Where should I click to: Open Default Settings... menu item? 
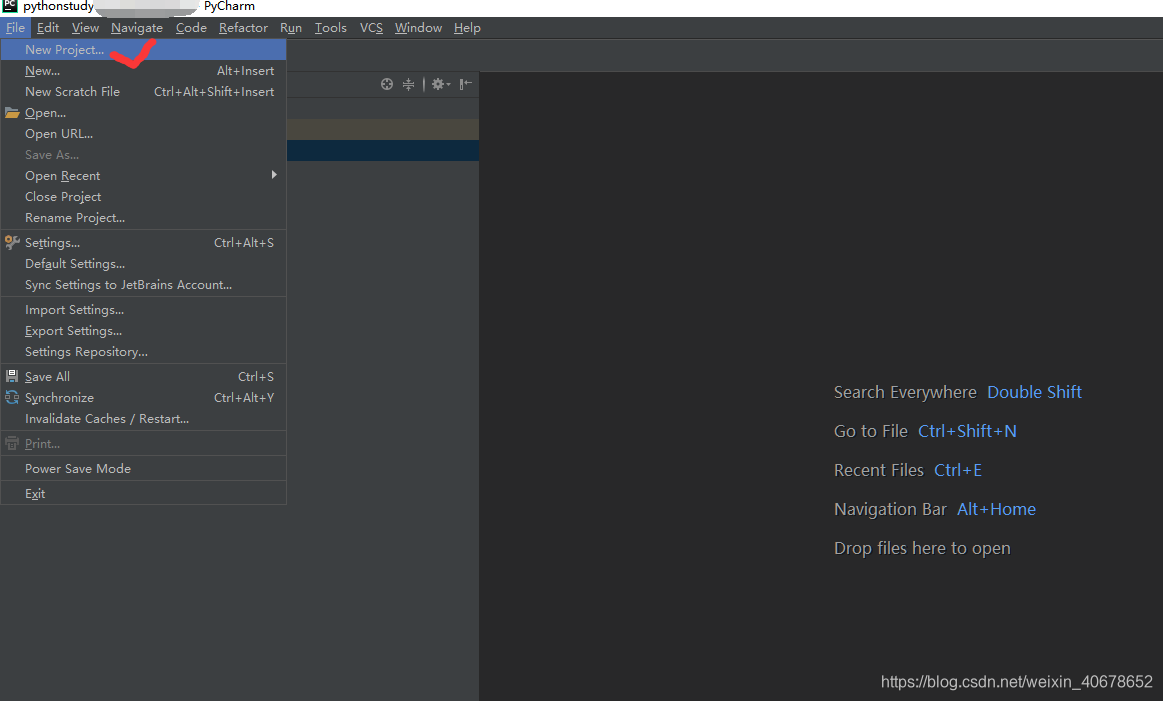click(144, 263)
